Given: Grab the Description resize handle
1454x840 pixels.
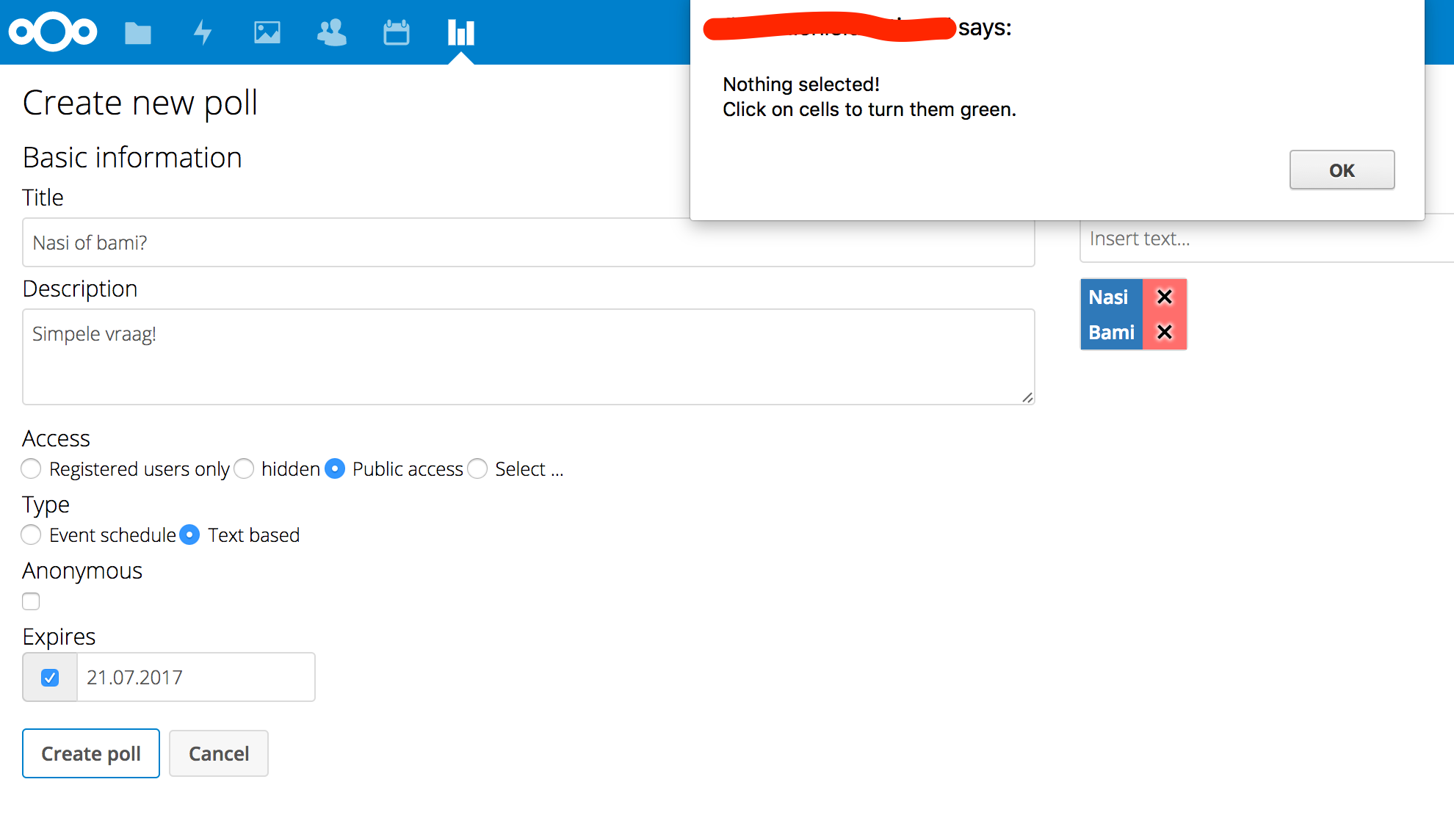Looking at the screenshot, I should 1027,397.
